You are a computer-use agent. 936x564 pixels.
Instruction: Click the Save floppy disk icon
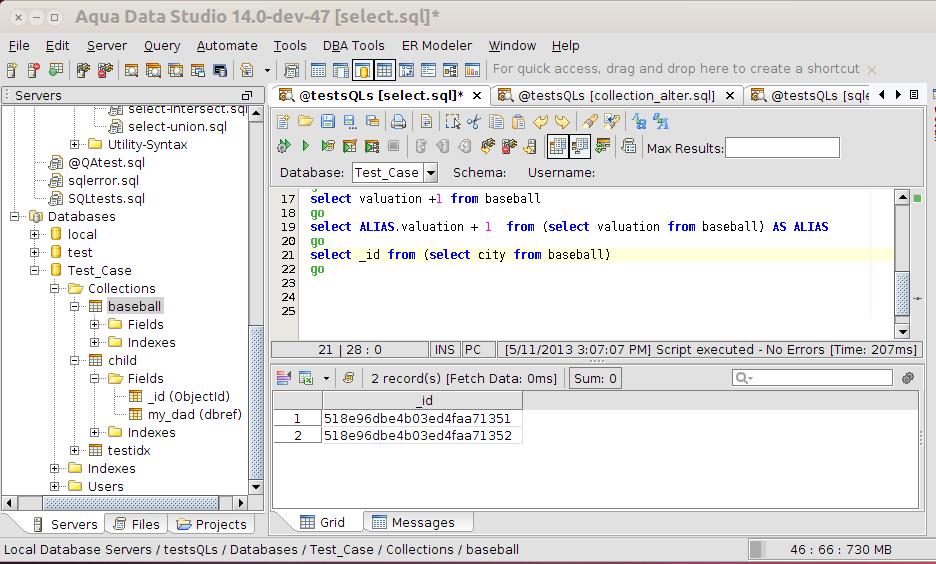(327, 122)
